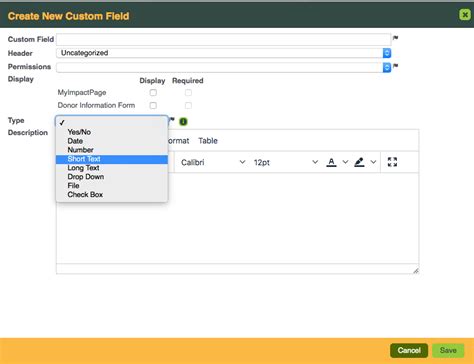Select the blank option with checkmark
Screen dimensions: 474x364
click(x=112, y=123)
